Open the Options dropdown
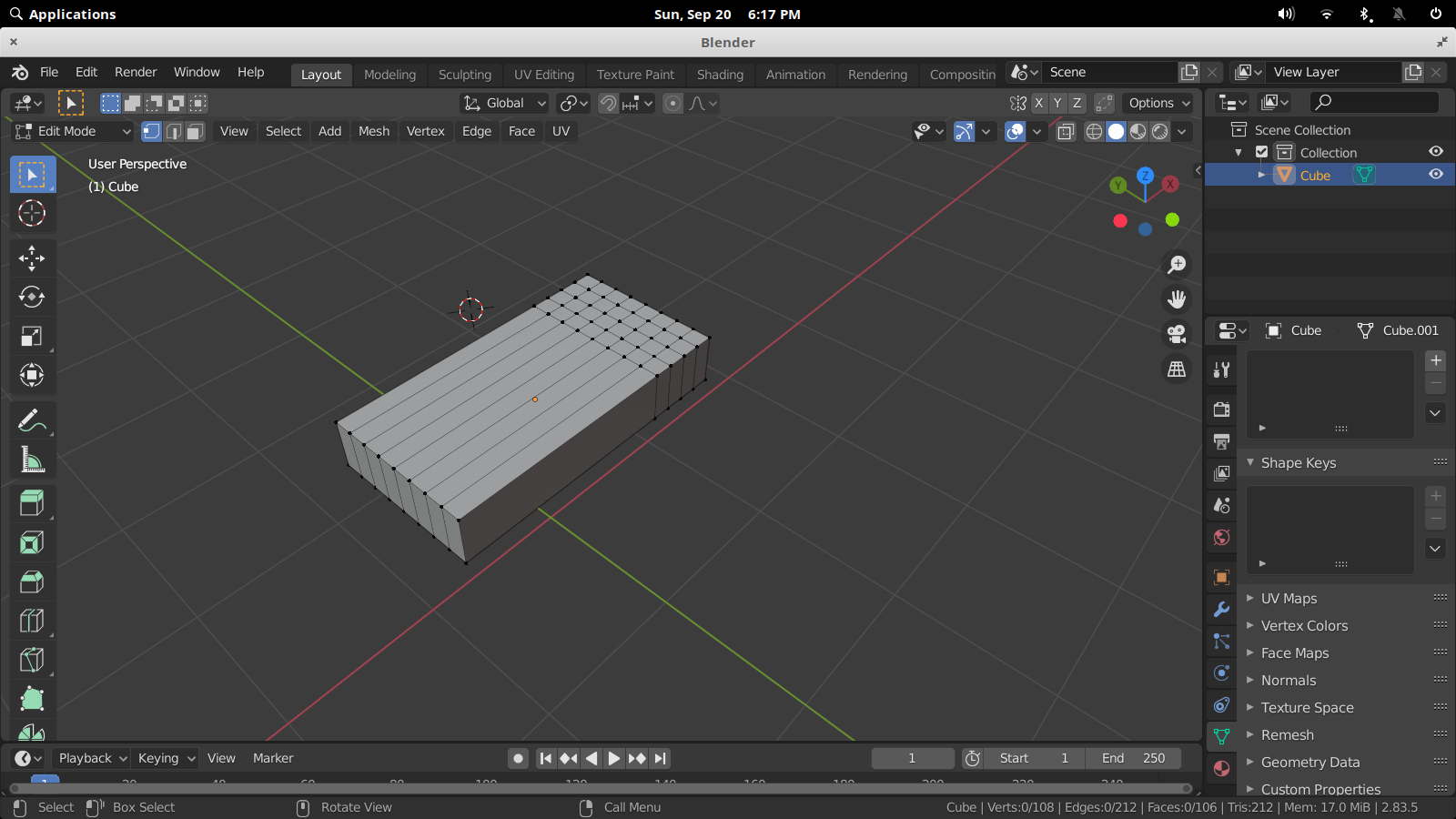1456x819 pixels. (x=1158, y=103)
